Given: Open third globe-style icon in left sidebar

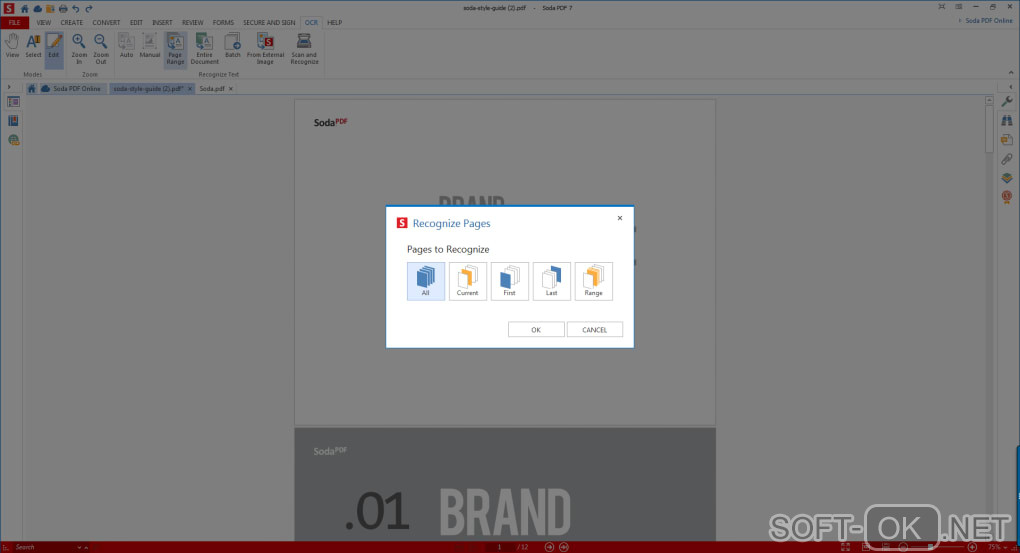Looking at the screenshot, I should click(x=13, y=140).
